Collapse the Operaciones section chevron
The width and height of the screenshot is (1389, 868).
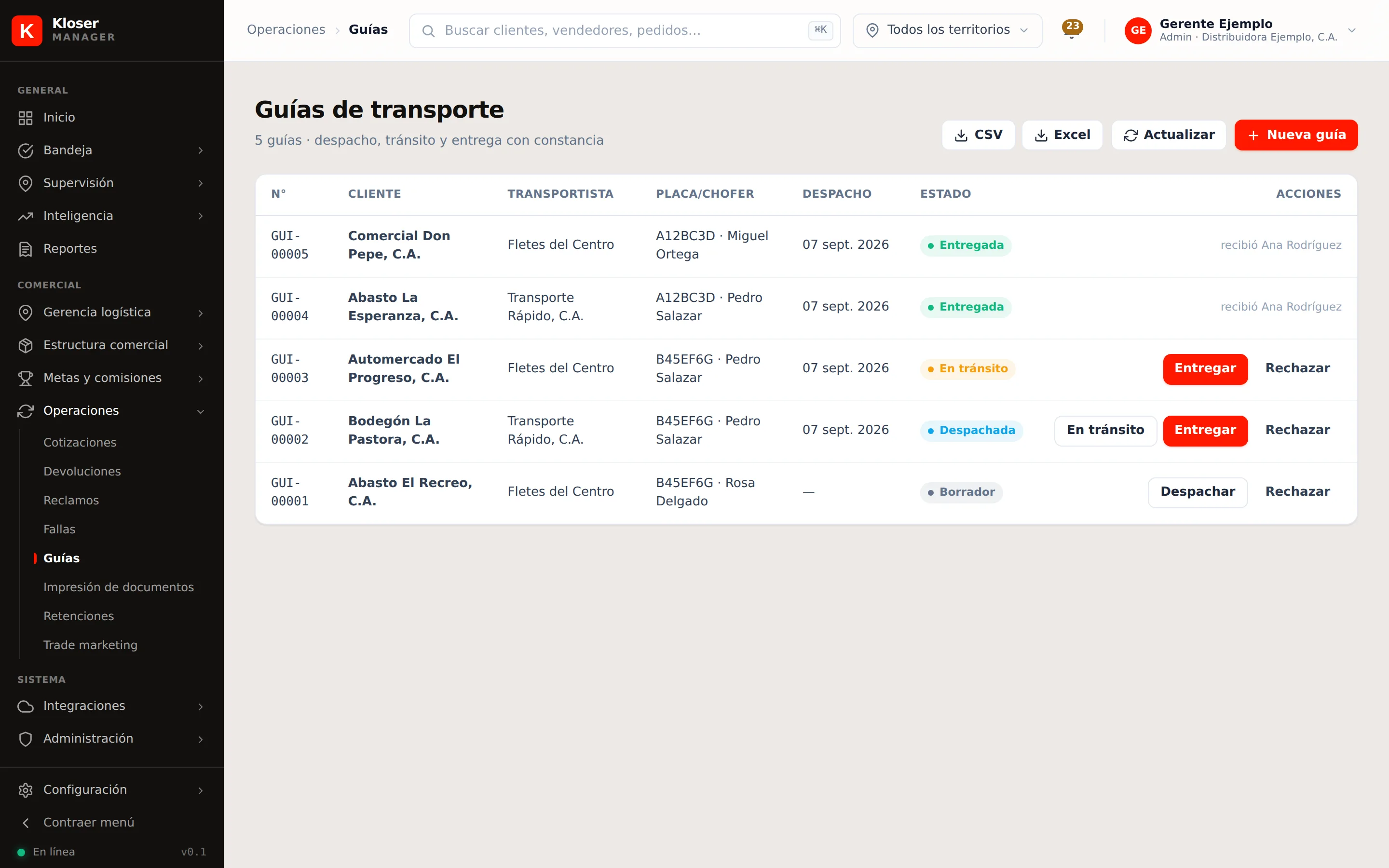[200, 411]
